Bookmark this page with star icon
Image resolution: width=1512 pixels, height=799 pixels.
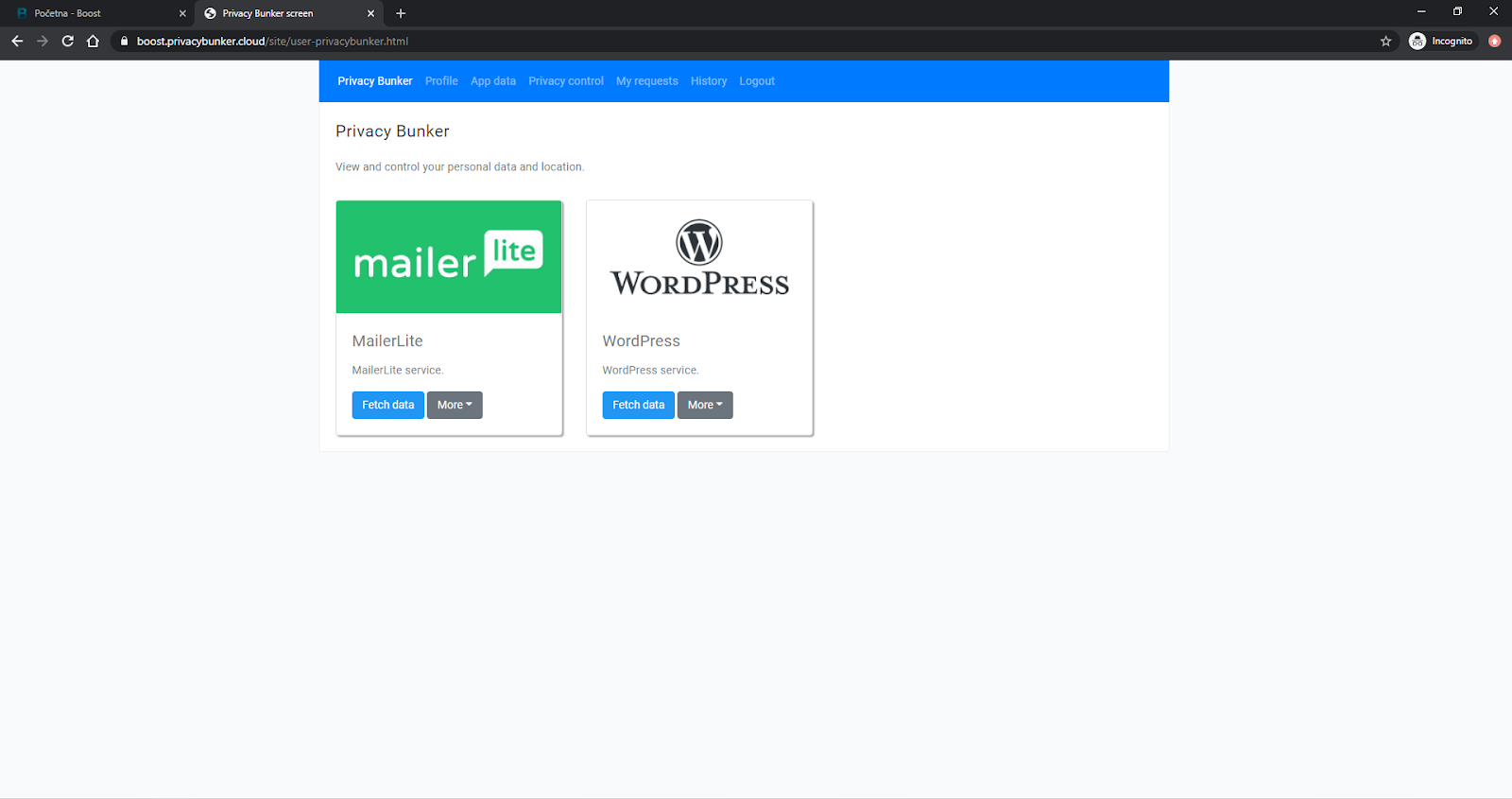(1385, 41)
